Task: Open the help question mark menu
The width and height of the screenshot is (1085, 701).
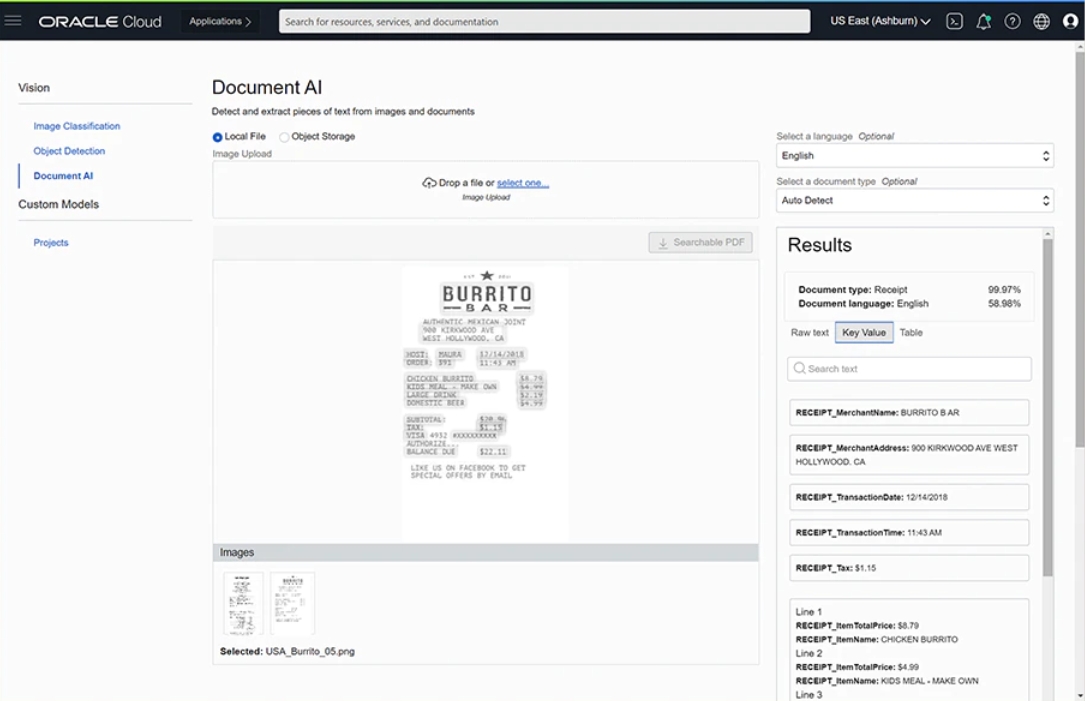Action: [x=1012, y=21]
